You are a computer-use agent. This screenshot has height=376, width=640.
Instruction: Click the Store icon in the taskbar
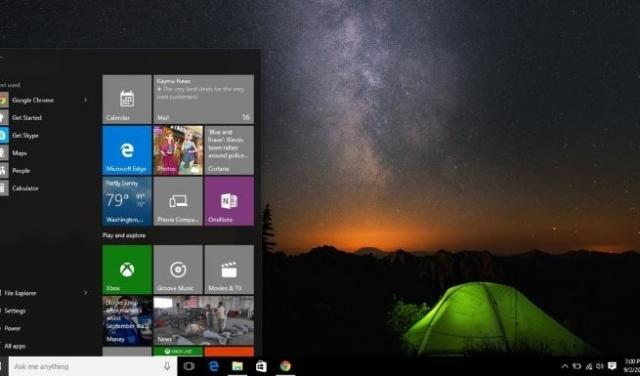coord(261,366)
